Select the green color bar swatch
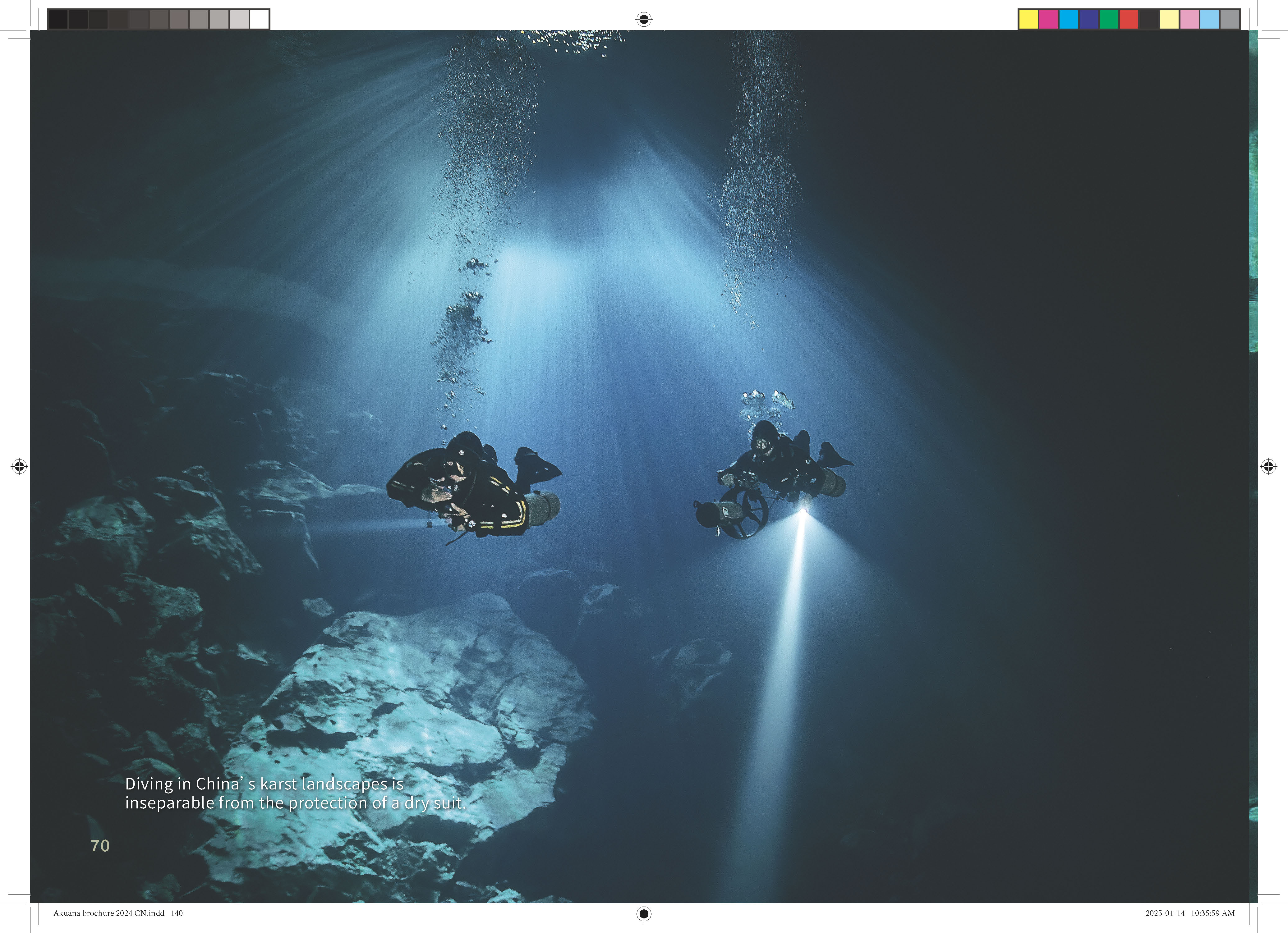 tap(1109, 19)
